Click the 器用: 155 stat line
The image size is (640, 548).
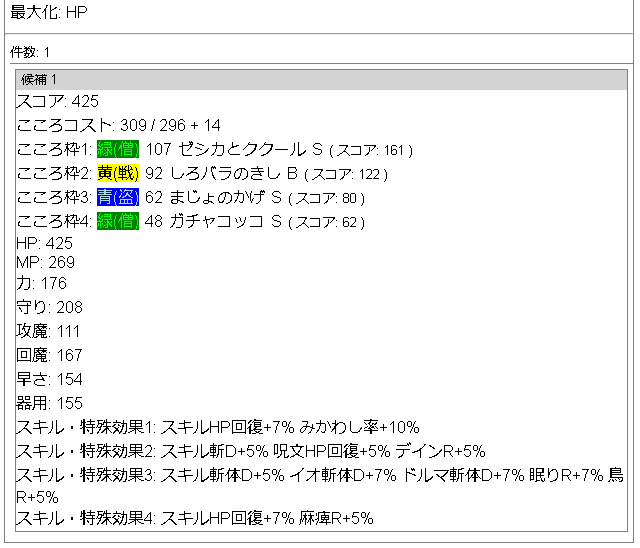[x=49, y=403]
